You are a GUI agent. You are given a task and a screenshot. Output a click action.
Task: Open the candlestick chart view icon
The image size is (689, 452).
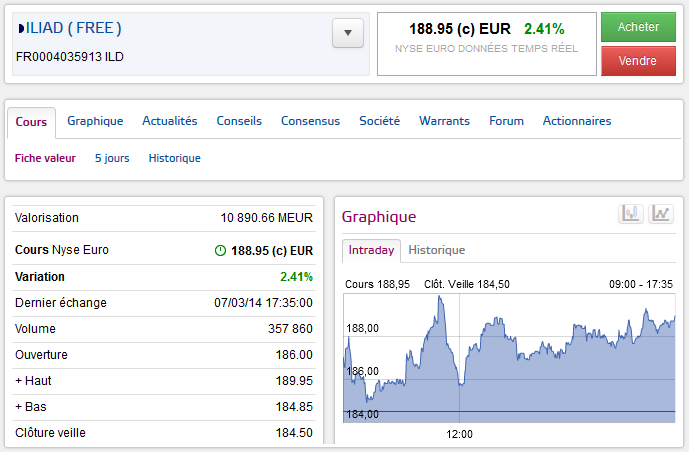click(630, 213)
